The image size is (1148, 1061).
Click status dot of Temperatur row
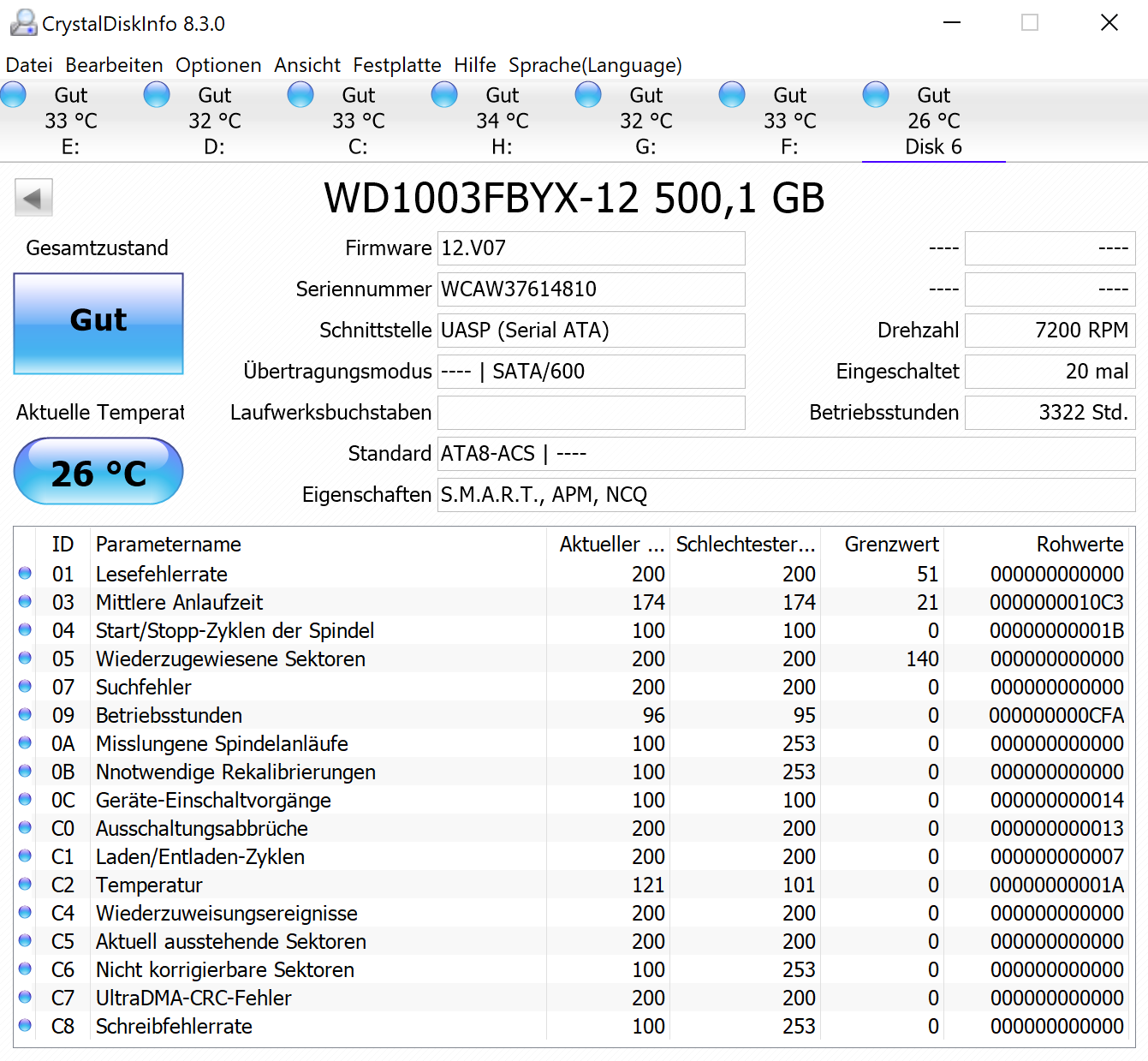point(25,884)
